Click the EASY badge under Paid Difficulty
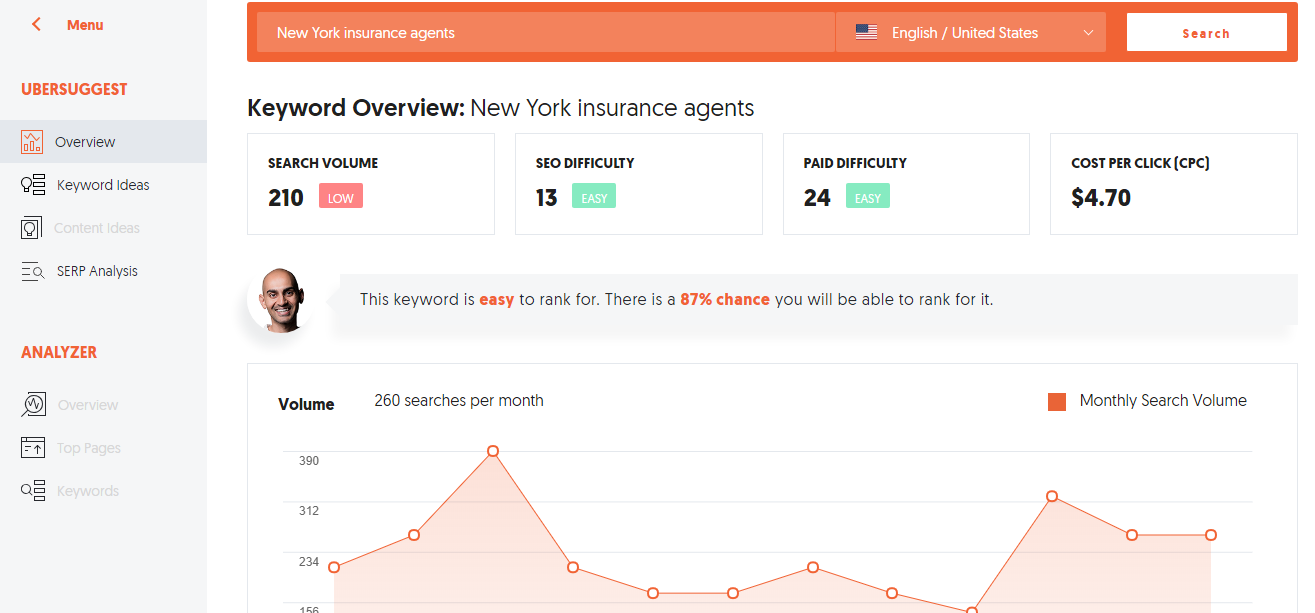This screenshot has width=1315, height=613. [868, 196]
